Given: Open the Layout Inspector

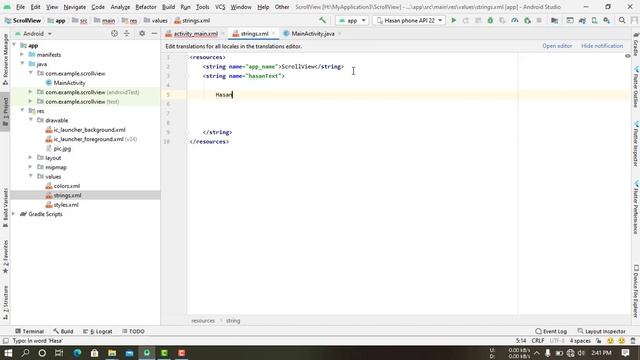Looking at the screenshot, I should pyautogui.click(x=601, y=331).
